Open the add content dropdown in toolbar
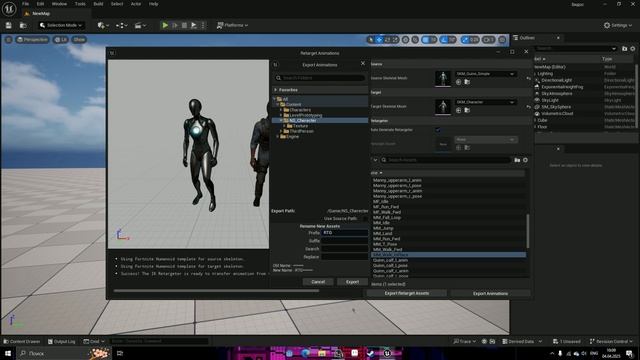Screen dimensions: 640x360 coord(103,25)
